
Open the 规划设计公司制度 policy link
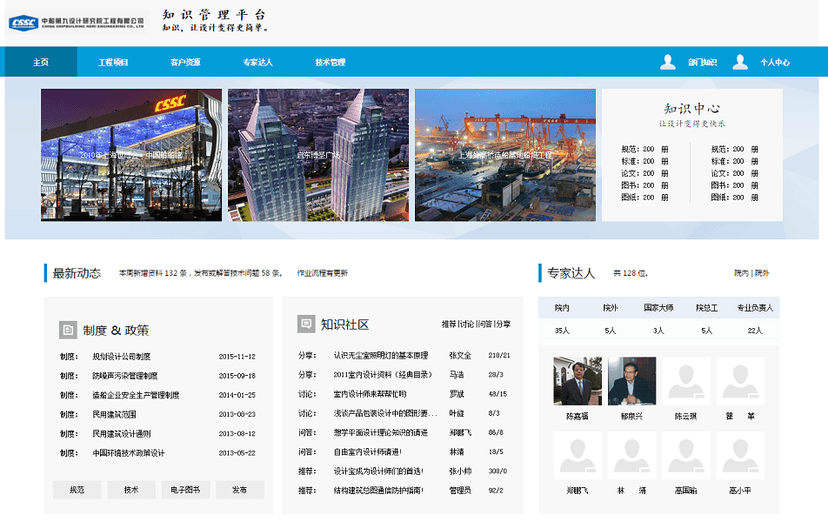click(121, 356)
